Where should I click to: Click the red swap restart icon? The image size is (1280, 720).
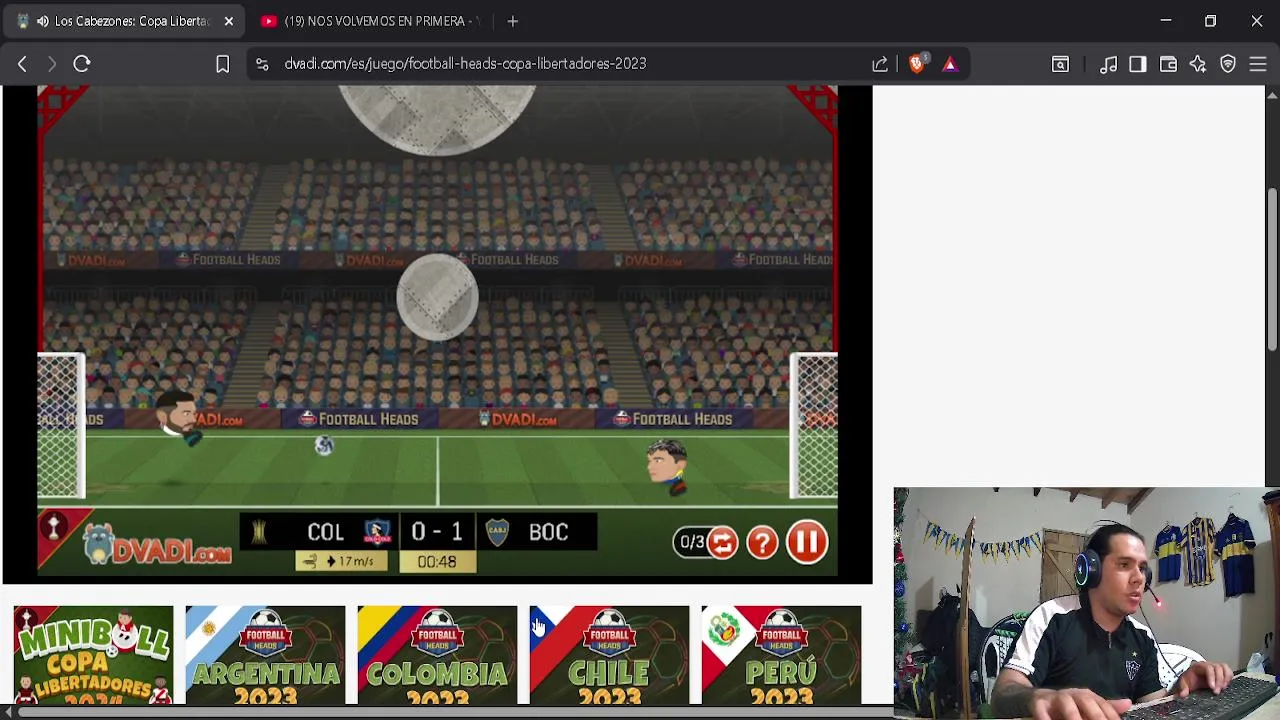(x=722, y=542)
